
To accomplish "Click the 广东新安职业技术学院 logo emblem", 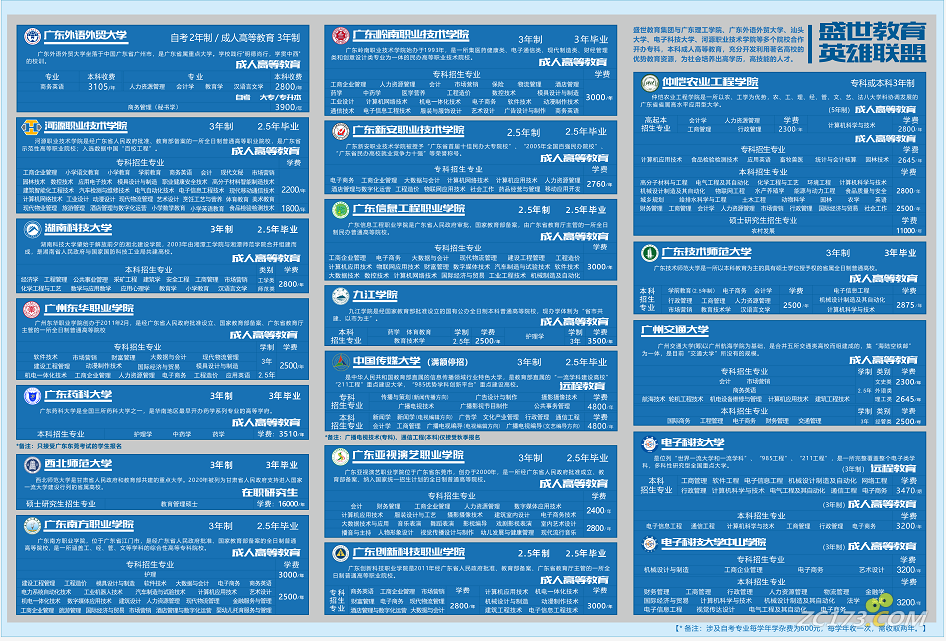I will [340, 131].
